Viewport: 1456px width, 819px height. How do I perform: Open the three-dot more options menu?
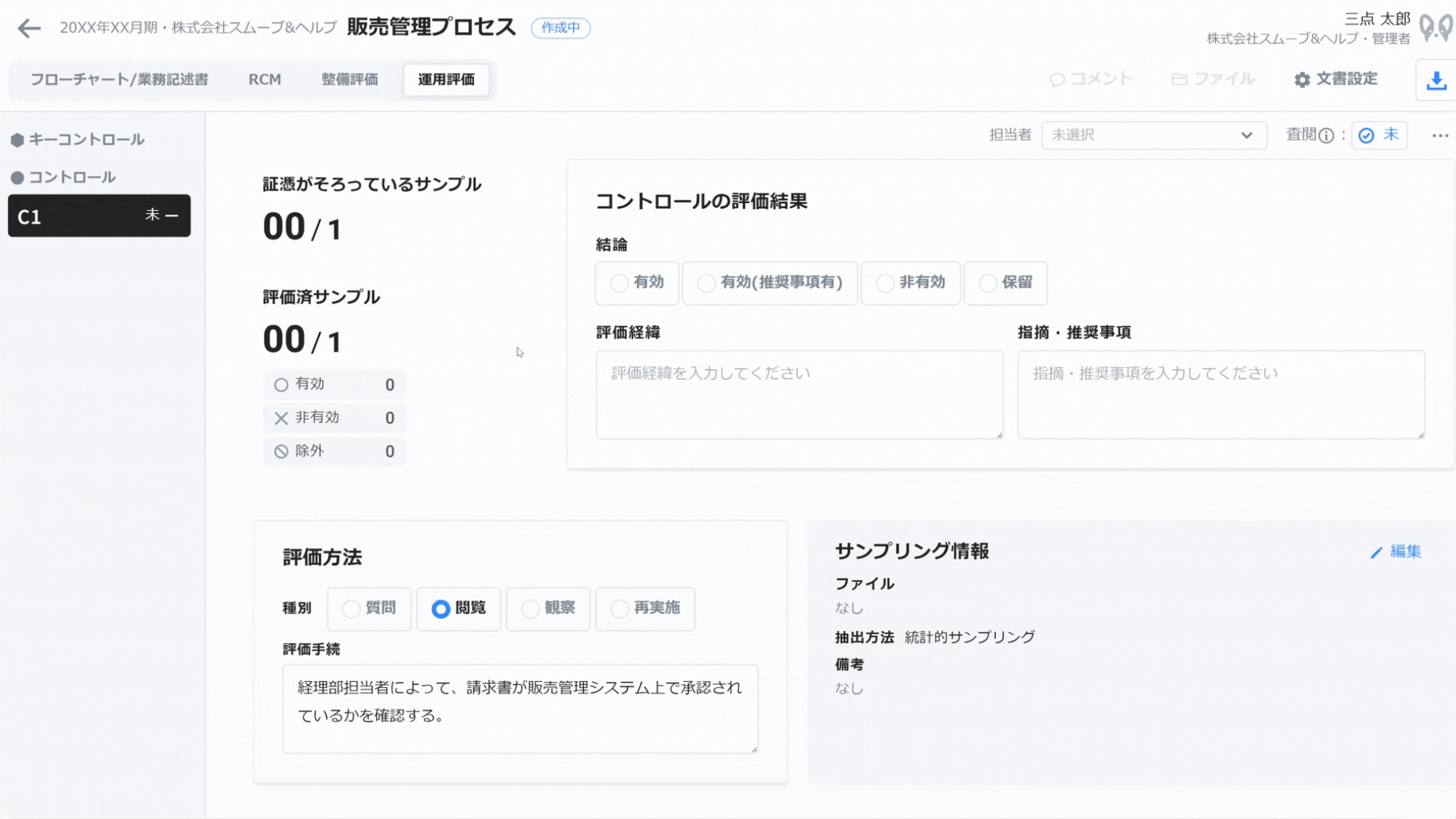[1440, 136]
